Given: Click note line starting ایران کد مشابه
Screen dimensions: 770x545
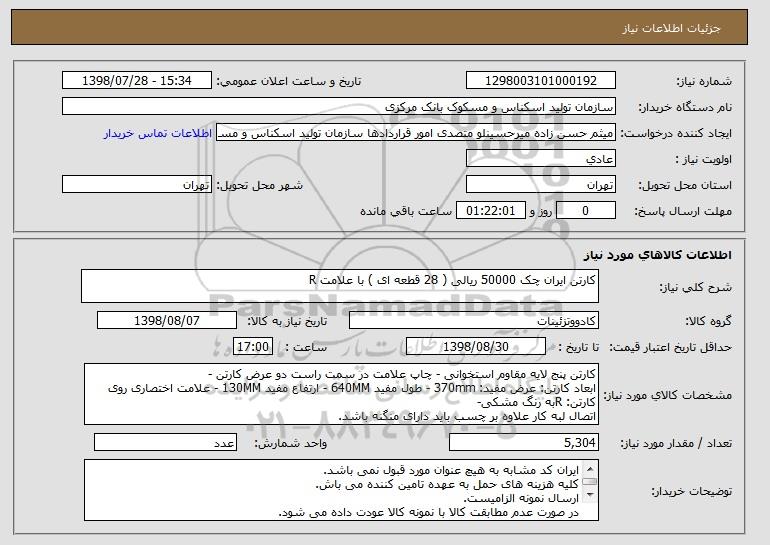Looking at the screenshot, I should (x=451, y=470).
